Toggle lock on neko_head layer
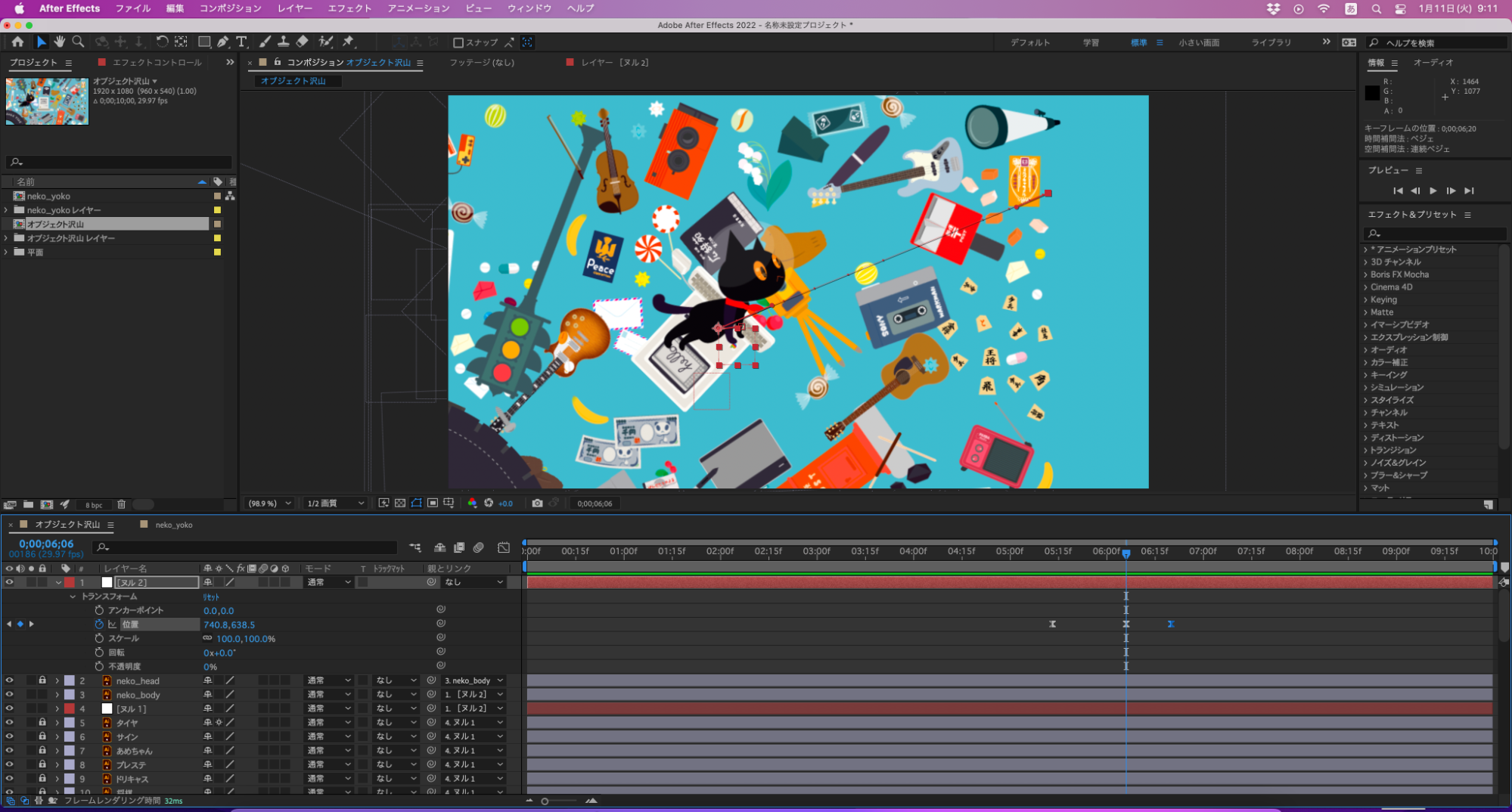 pyautogui.click(x=42, y=680)
